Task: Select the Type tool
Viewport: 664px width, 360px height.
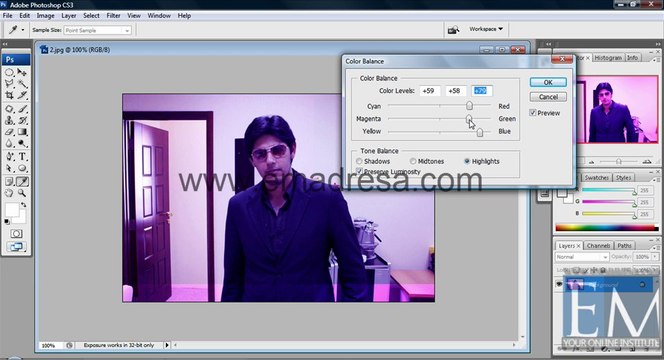Action: pos(22,157)
